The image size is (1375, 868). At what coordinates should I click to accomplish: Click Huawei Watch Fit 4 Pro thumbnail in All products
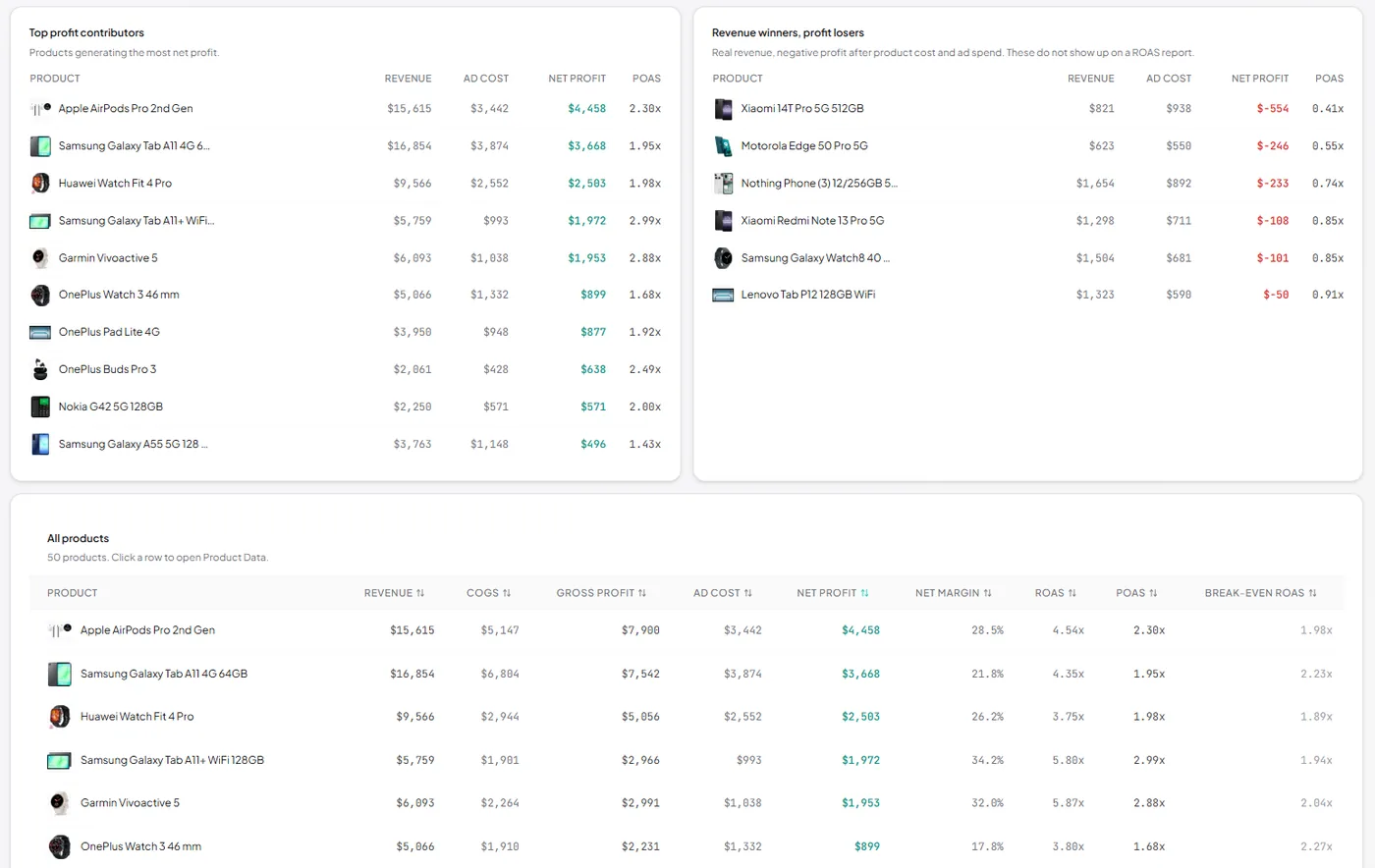pos(59,717)
